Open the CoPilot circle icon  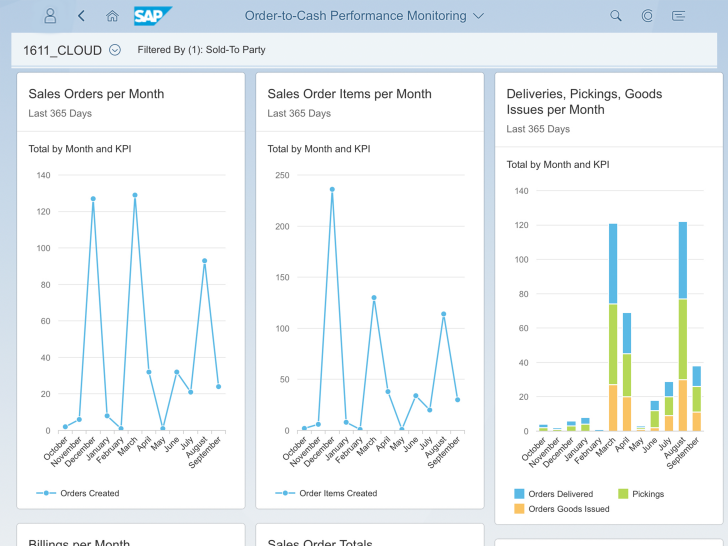pyautogui.click(x=647, y=16)
